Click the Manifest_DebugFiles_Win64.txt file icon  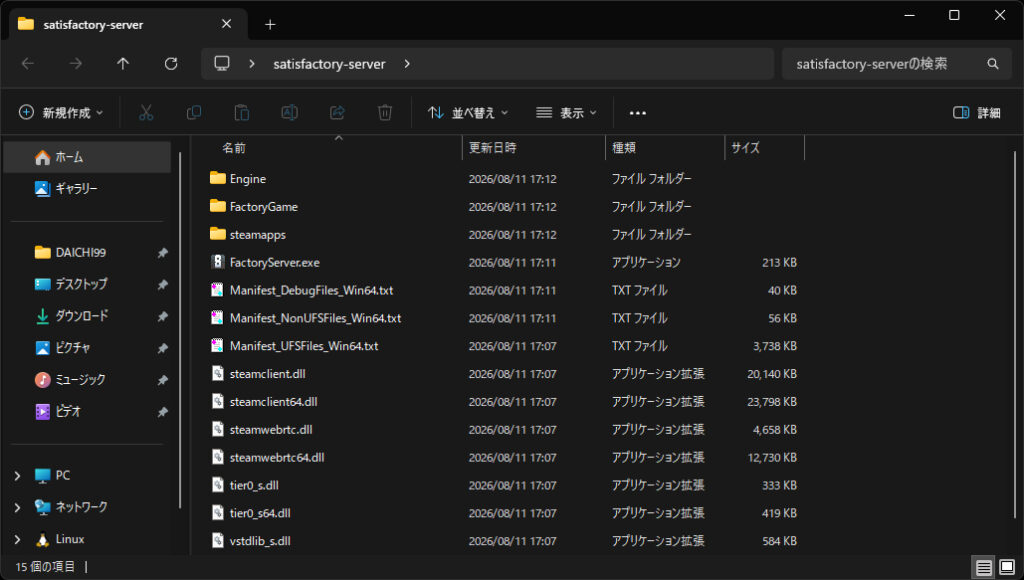click(217, 290)
